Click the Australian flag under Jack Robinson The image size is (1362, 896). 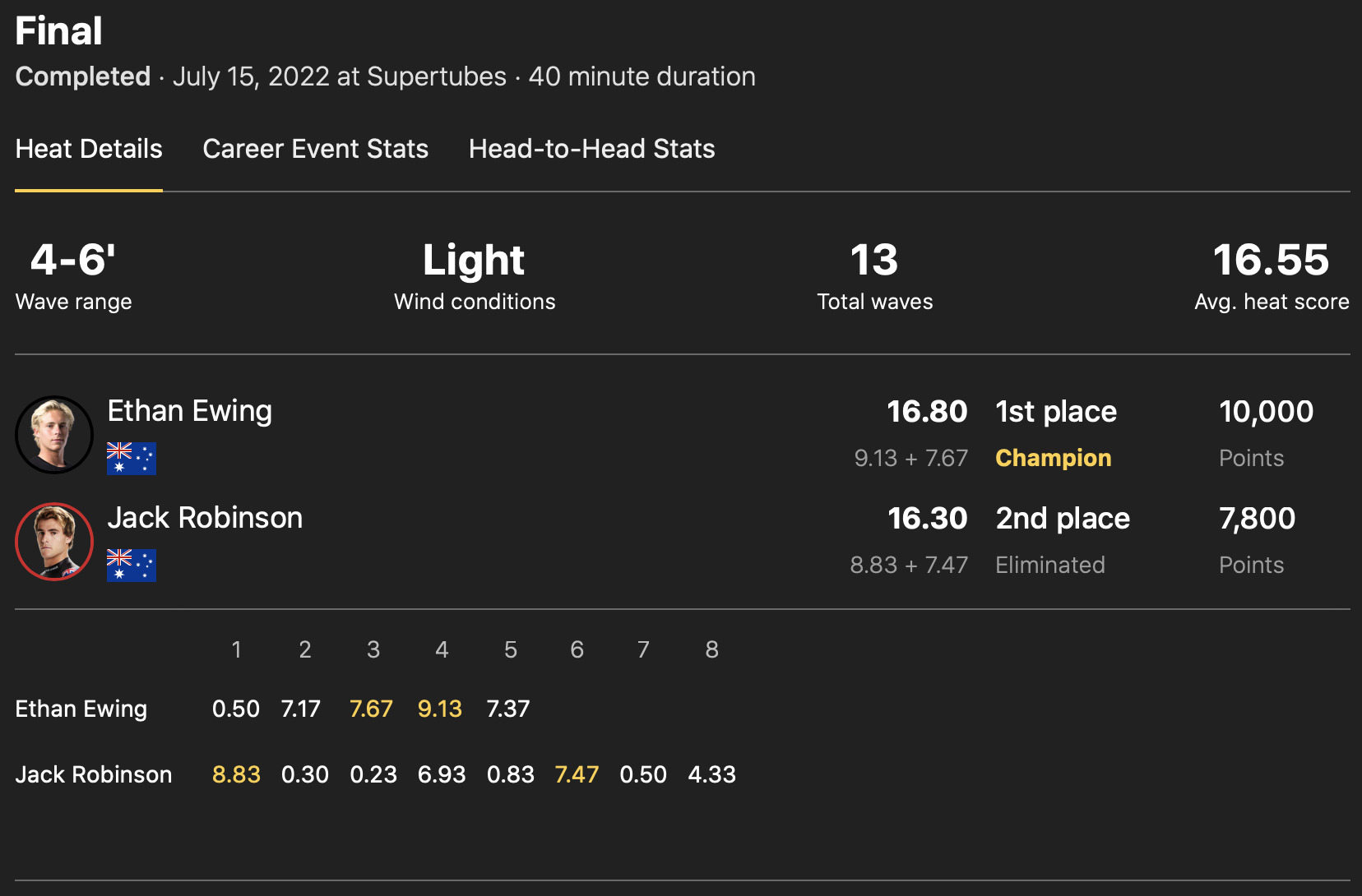click(x=132, y=566)
